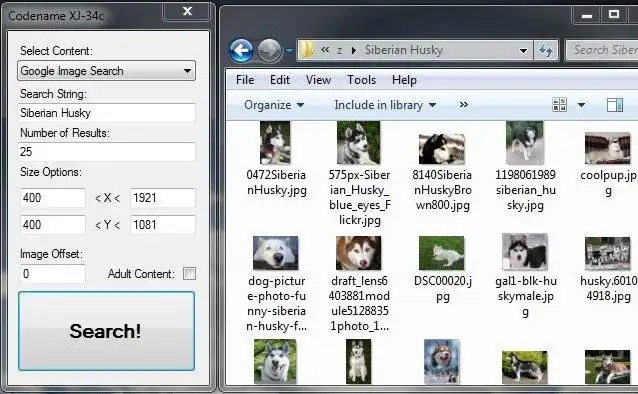Click the 8140SiberianHuskyBrown800.jpg file name

pyautogui.click(x=442, y=190)
